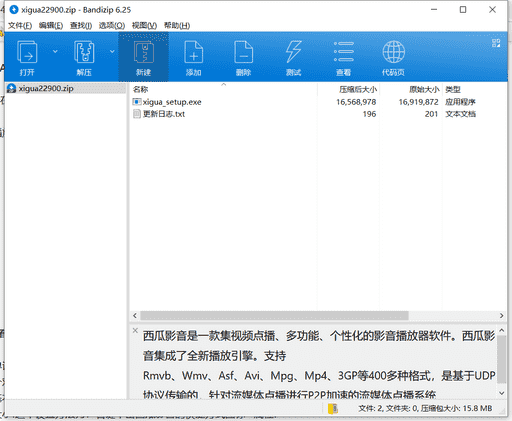Click the toolbar layout grid icon
Screen dimensions: 512x421
tap(496, 43)
